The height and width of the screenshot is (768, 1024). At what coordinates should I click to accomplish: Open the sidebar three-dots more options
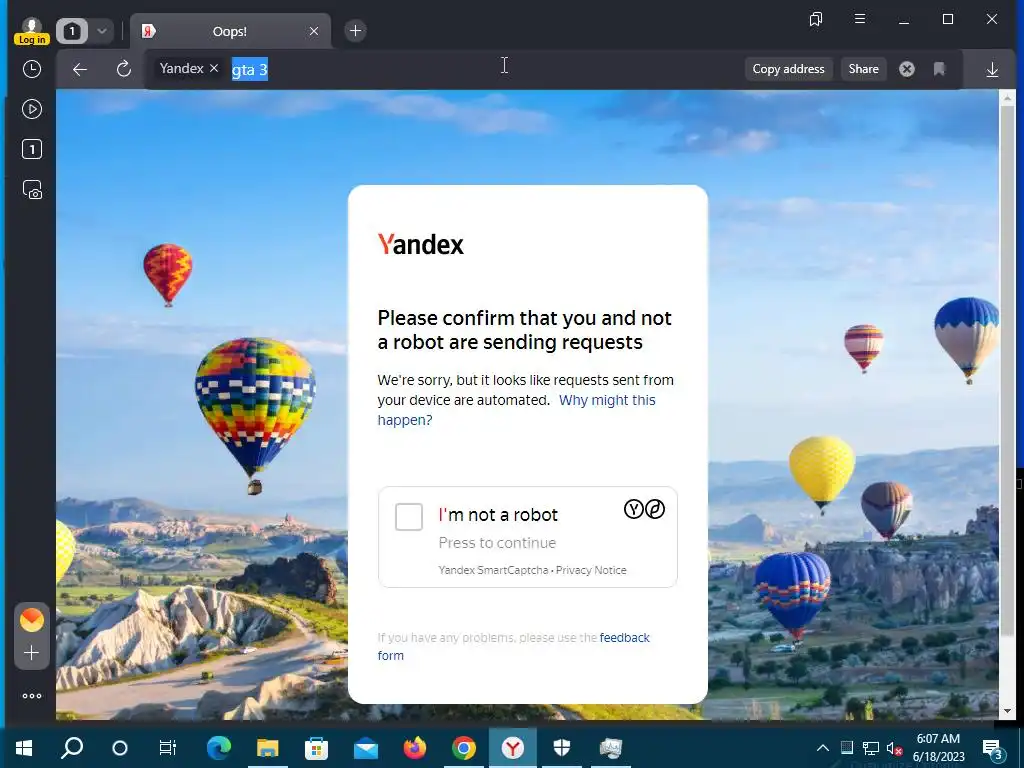(x=31, y=696)
